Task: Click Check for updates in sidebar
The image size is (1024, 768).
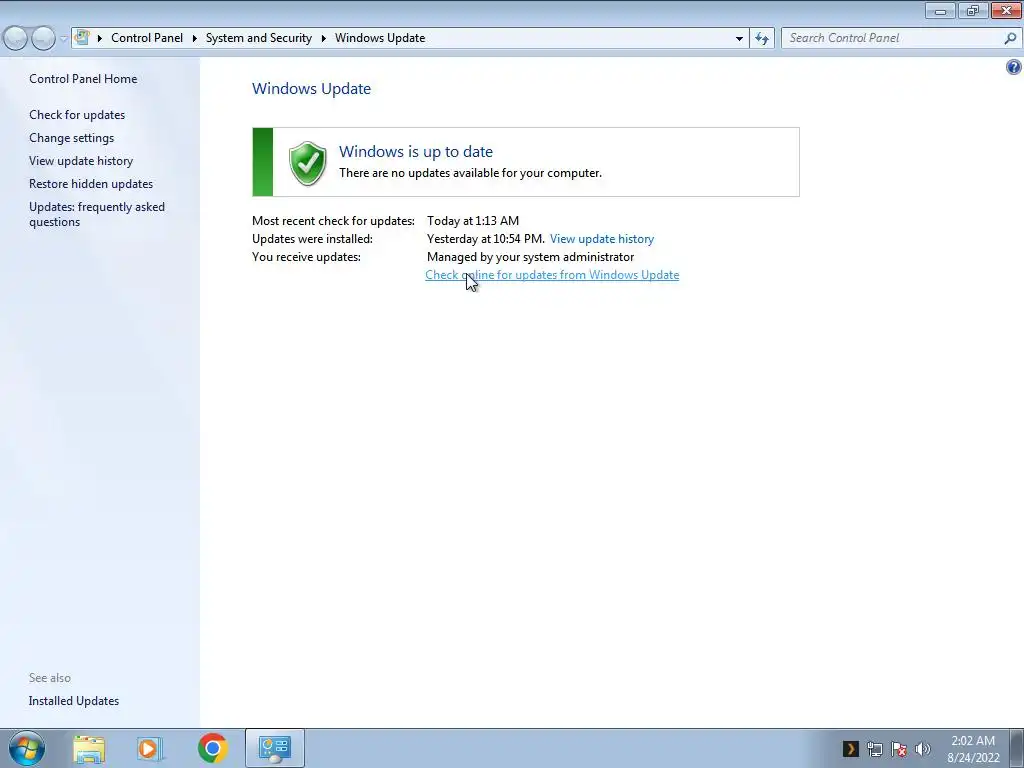Action: click(77, 114)
